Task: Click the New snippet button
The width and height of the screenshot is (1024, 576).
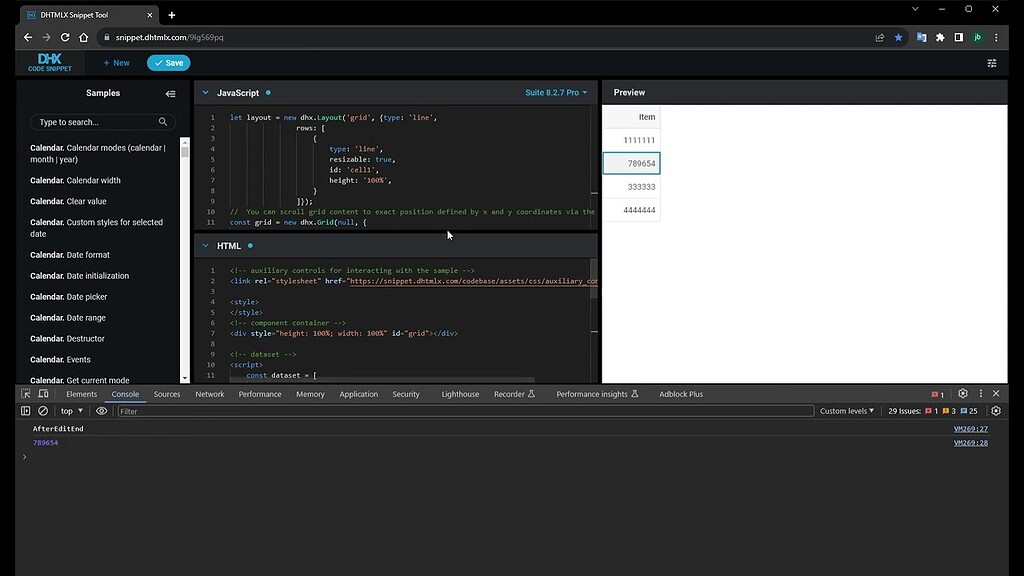Action: pos(116,63)
